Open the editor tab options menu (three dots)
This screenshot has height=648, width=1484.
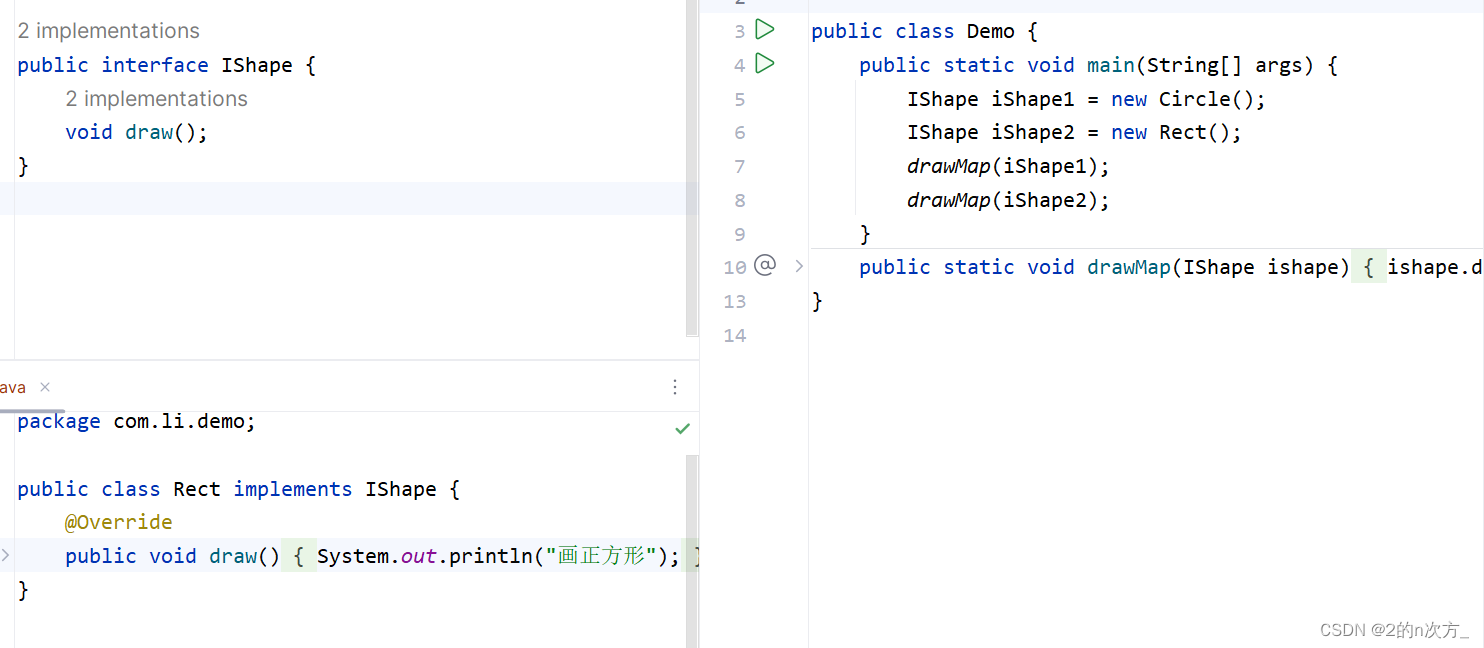click(x=675, y=387)
